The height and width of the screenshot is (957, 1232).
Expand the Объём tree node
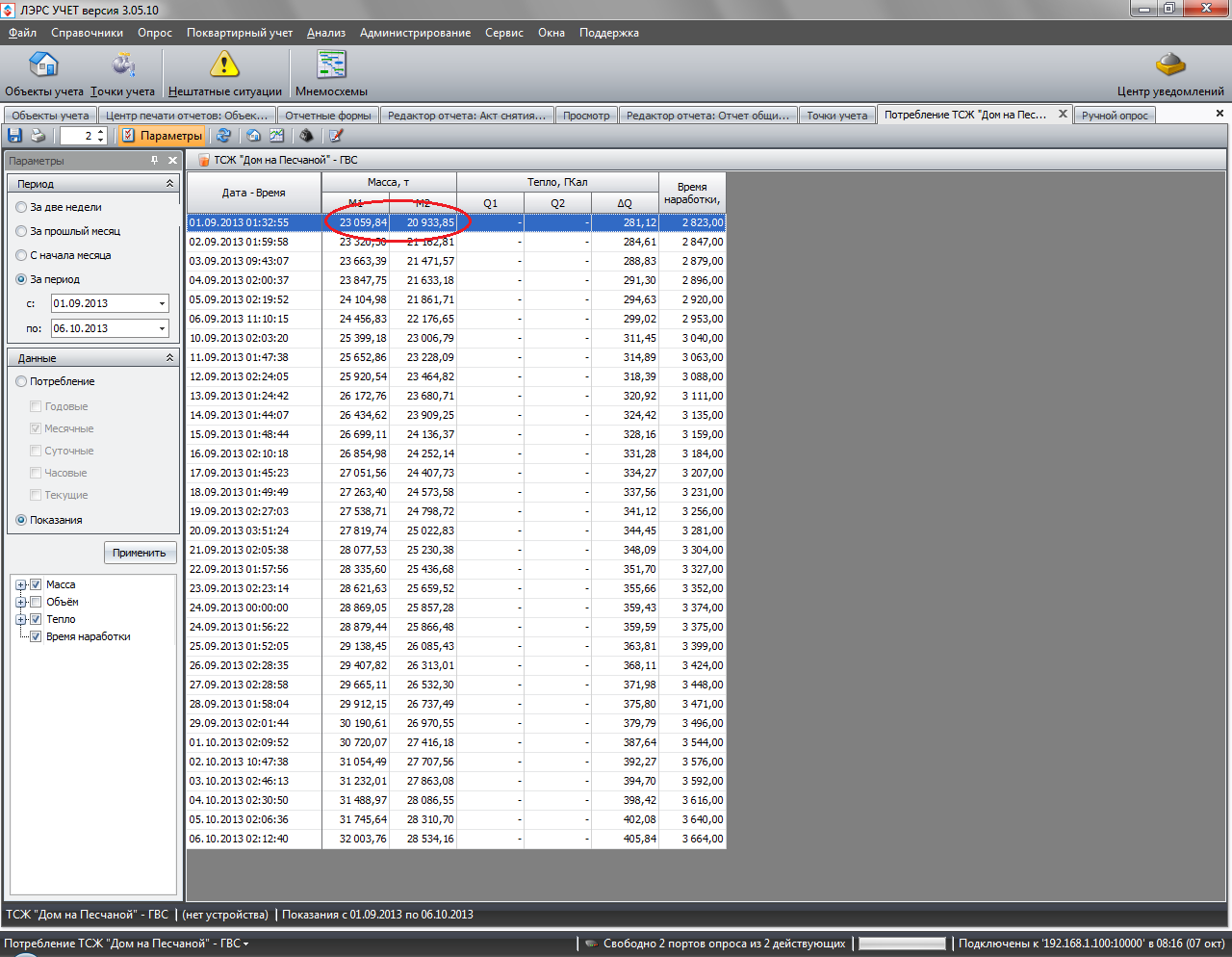[21, 602]
